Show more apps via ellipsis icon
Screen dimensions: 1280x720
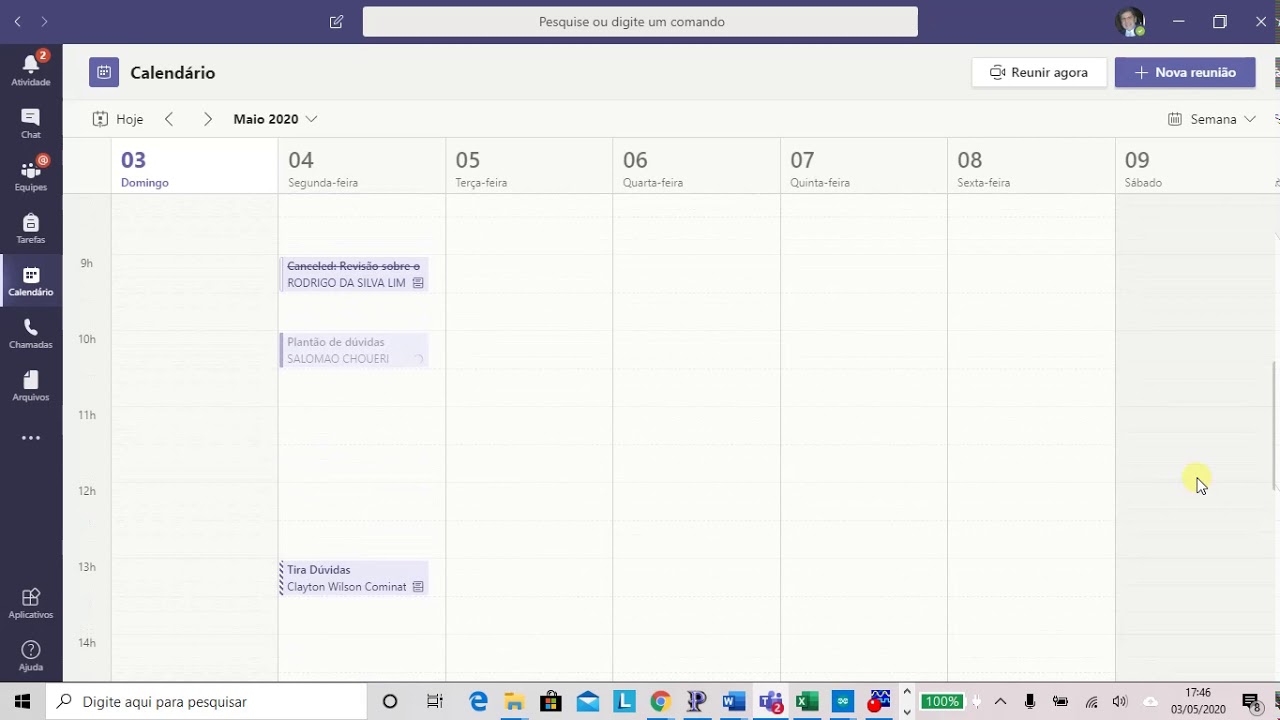pyautogui.click(x=31, y=438)
